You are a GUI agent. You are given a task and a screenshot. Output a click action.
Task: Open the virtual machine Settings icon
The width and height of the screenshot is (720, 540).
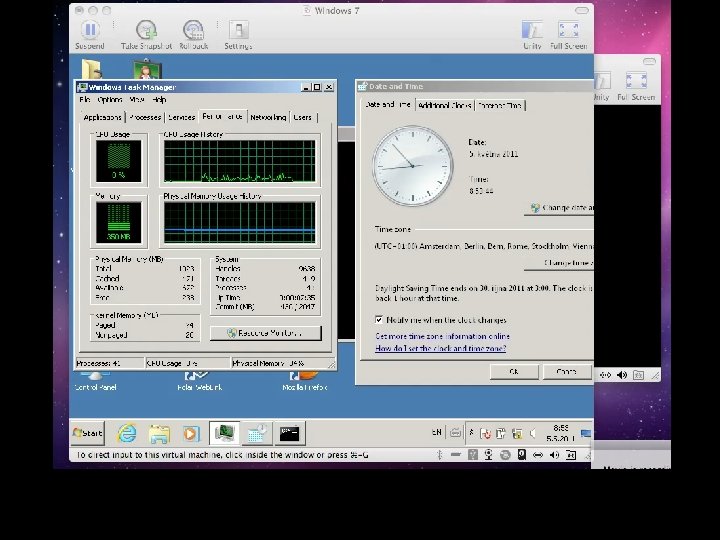[x=238, y=31]
